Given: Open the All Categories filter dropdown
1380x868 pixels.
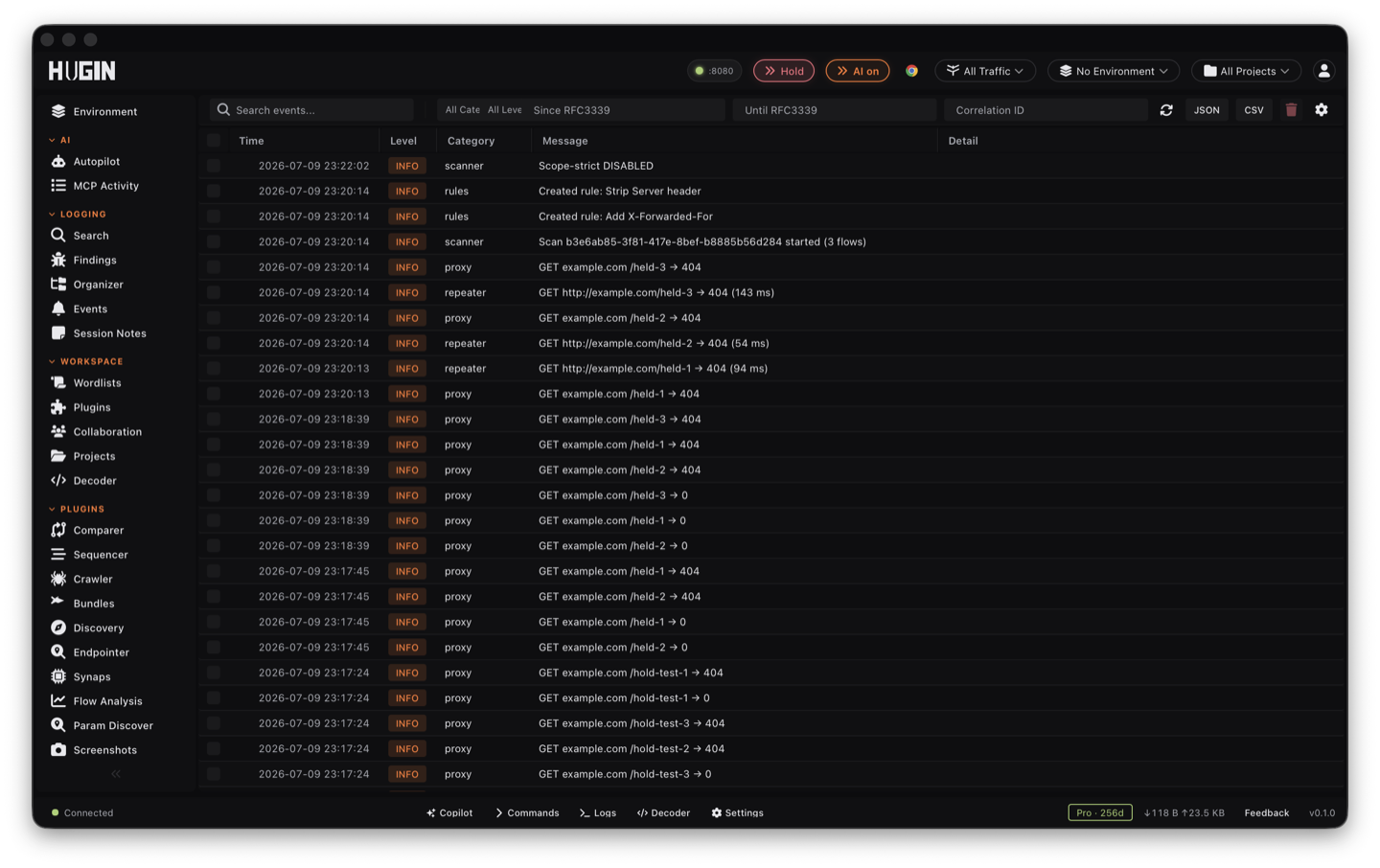Looking at the screenshot, I should pos(462,110).
